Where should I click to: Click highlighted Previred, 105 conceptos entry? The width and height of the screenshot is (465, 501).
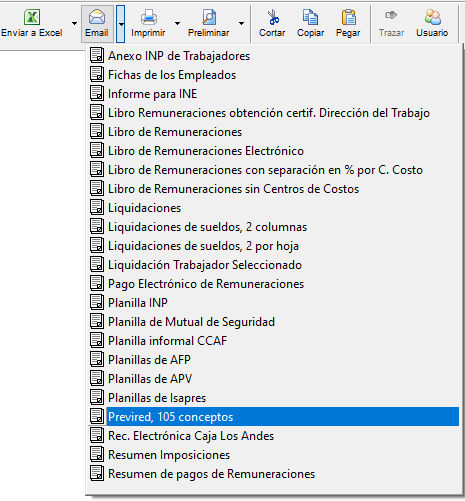[273, 417]
